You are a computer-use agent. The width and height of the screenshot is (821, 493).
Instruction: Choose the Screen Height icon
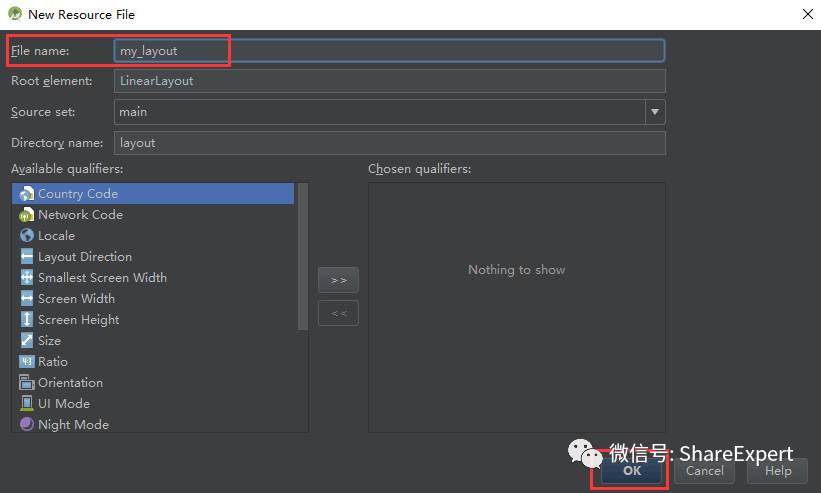click(x=27, y=319)
